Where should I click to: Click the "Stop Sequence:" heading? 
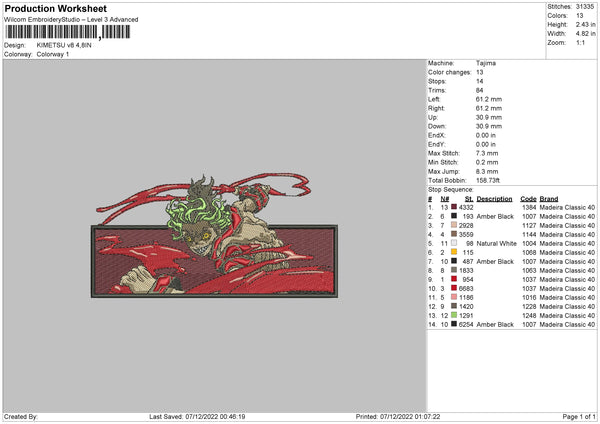(x=450, y=190)
